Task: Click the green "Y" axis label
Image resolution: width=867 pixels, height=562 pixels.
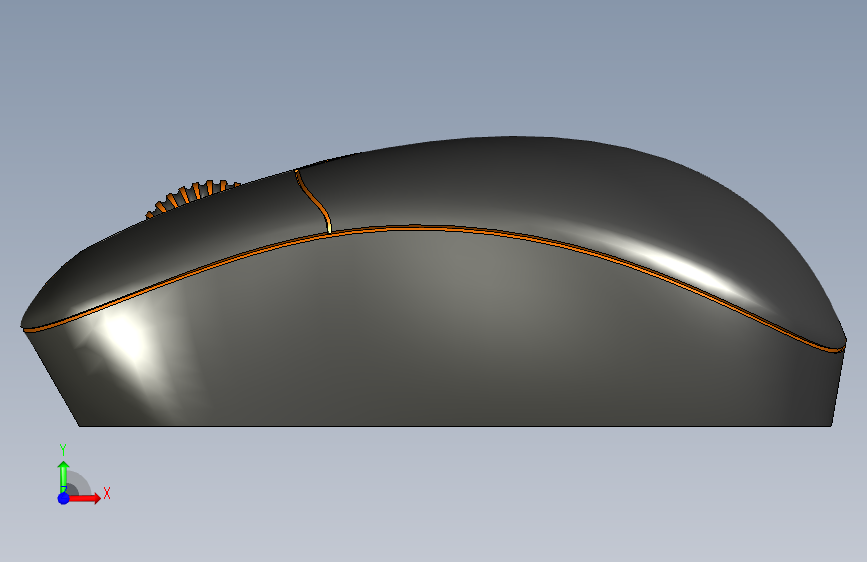Action: tap(63, 450)
